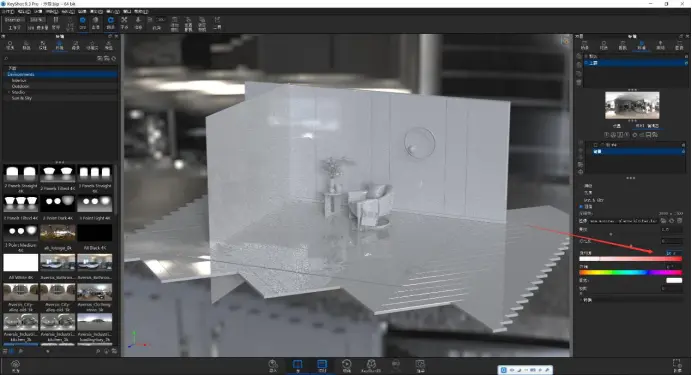Click the Render icon in the bottom toolbar
692x375 pixels.
pyautogui.click(x=420, y=366)
